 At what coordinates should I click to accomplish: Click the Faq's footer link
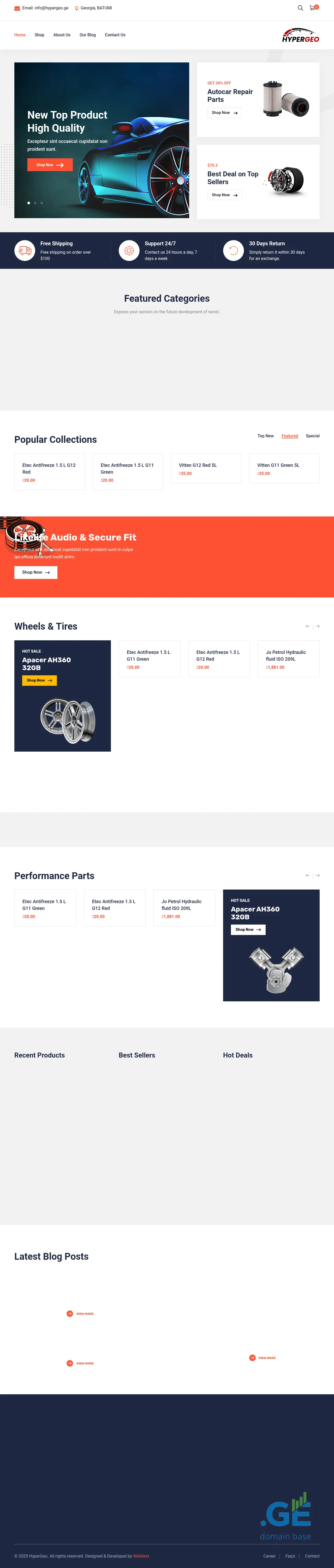coord(290,1555)
